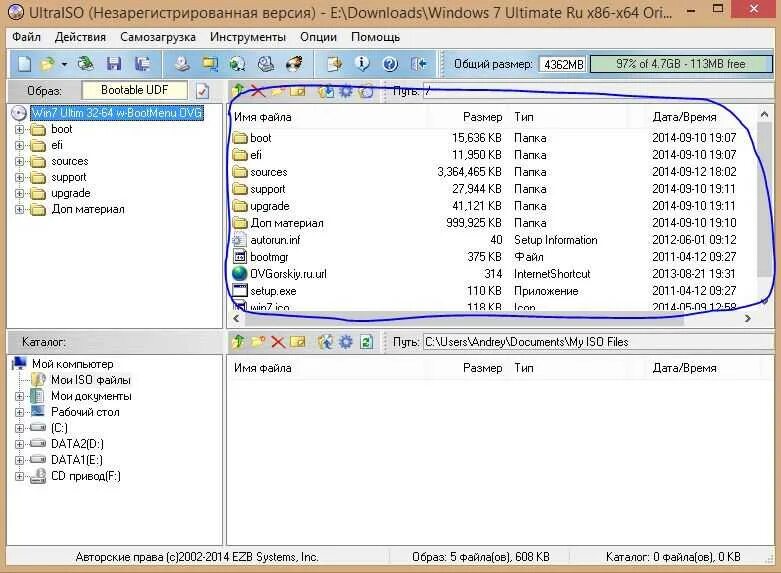The height and width of the screenshot is (573, 781).
Task: Click the Open CD/DVD toolbar icon
Action: (86, 64)
